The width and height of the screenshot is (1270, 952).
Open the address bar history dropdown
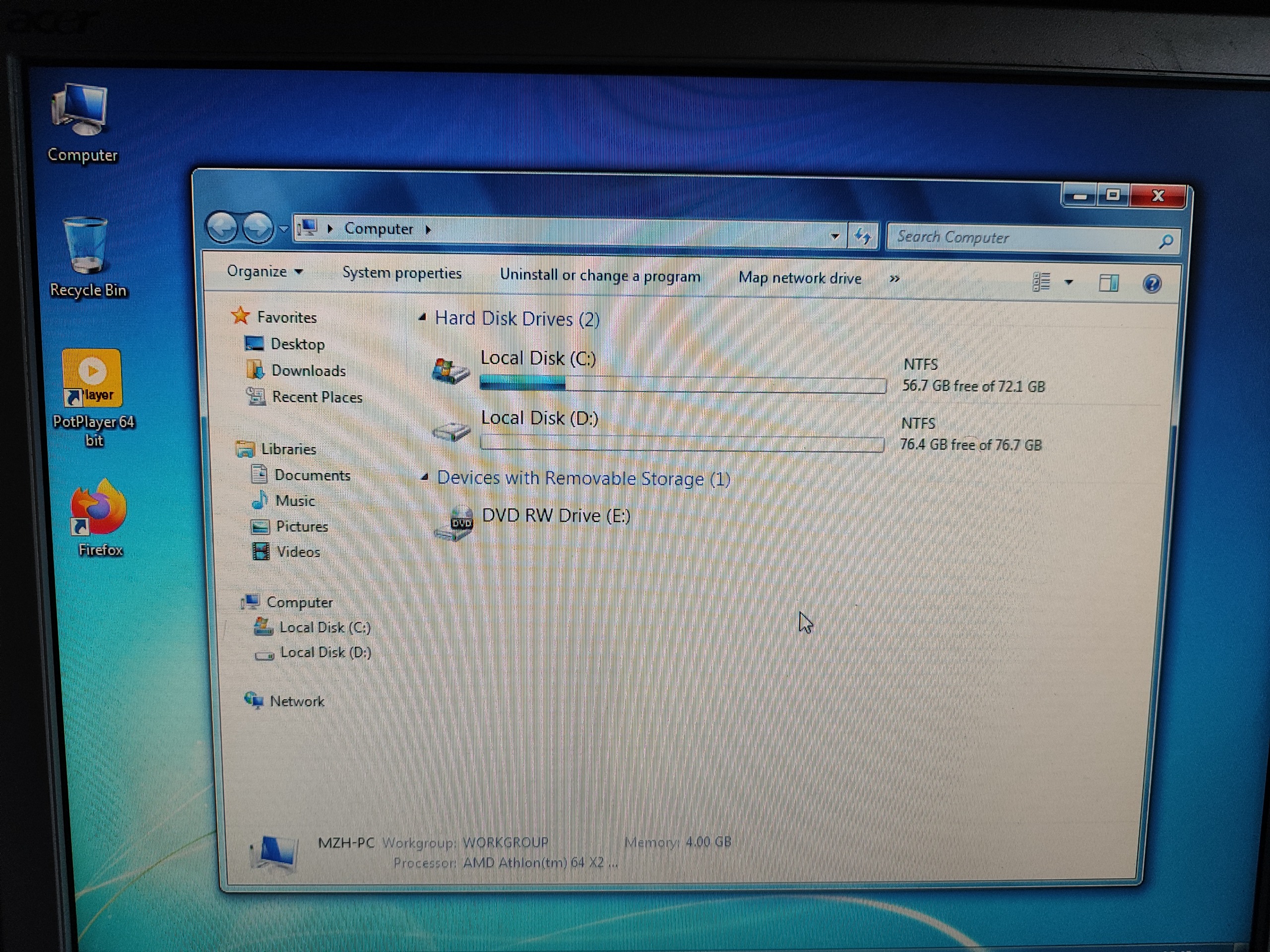pos(835,236)
